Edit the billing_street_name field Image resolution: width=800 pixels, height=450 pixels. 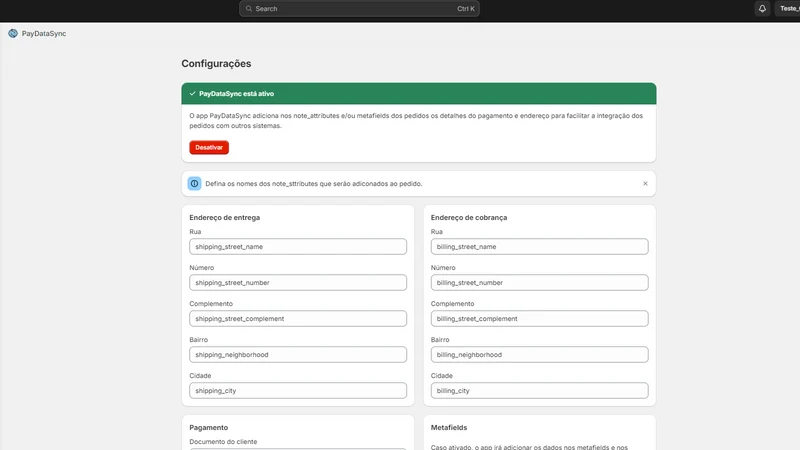tap(539, 246)
